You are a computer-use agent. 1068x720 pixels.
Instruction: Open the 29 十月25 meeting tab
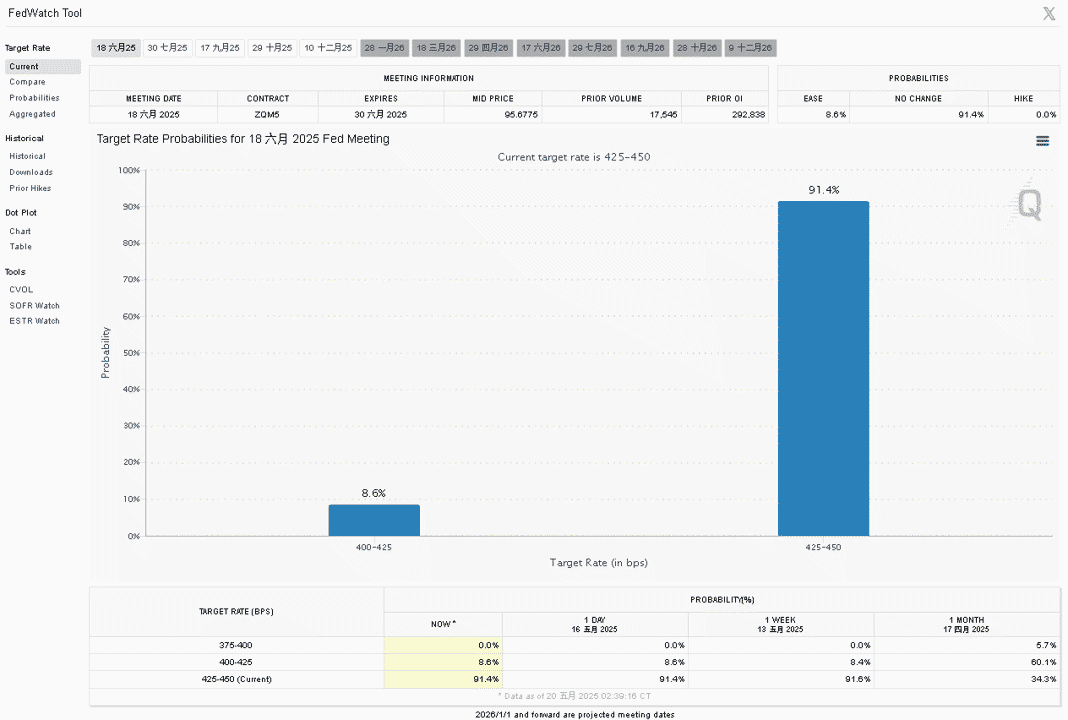272,48
